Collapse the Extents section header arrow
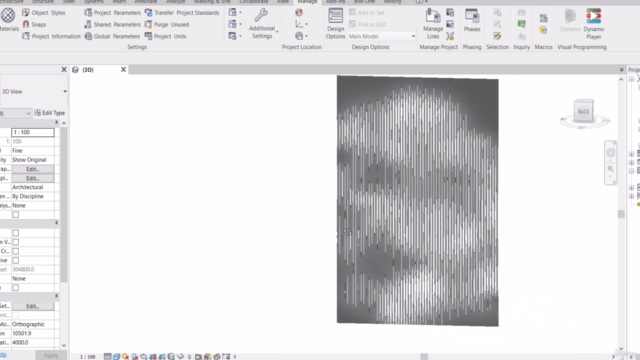The image size is (640, 360). 56,223
